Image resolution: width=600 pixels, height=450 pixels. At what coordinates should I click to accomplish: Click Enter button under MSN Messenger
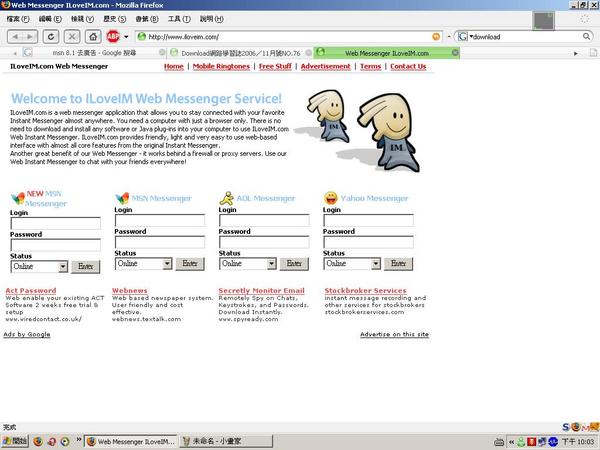tap(190, 264)
